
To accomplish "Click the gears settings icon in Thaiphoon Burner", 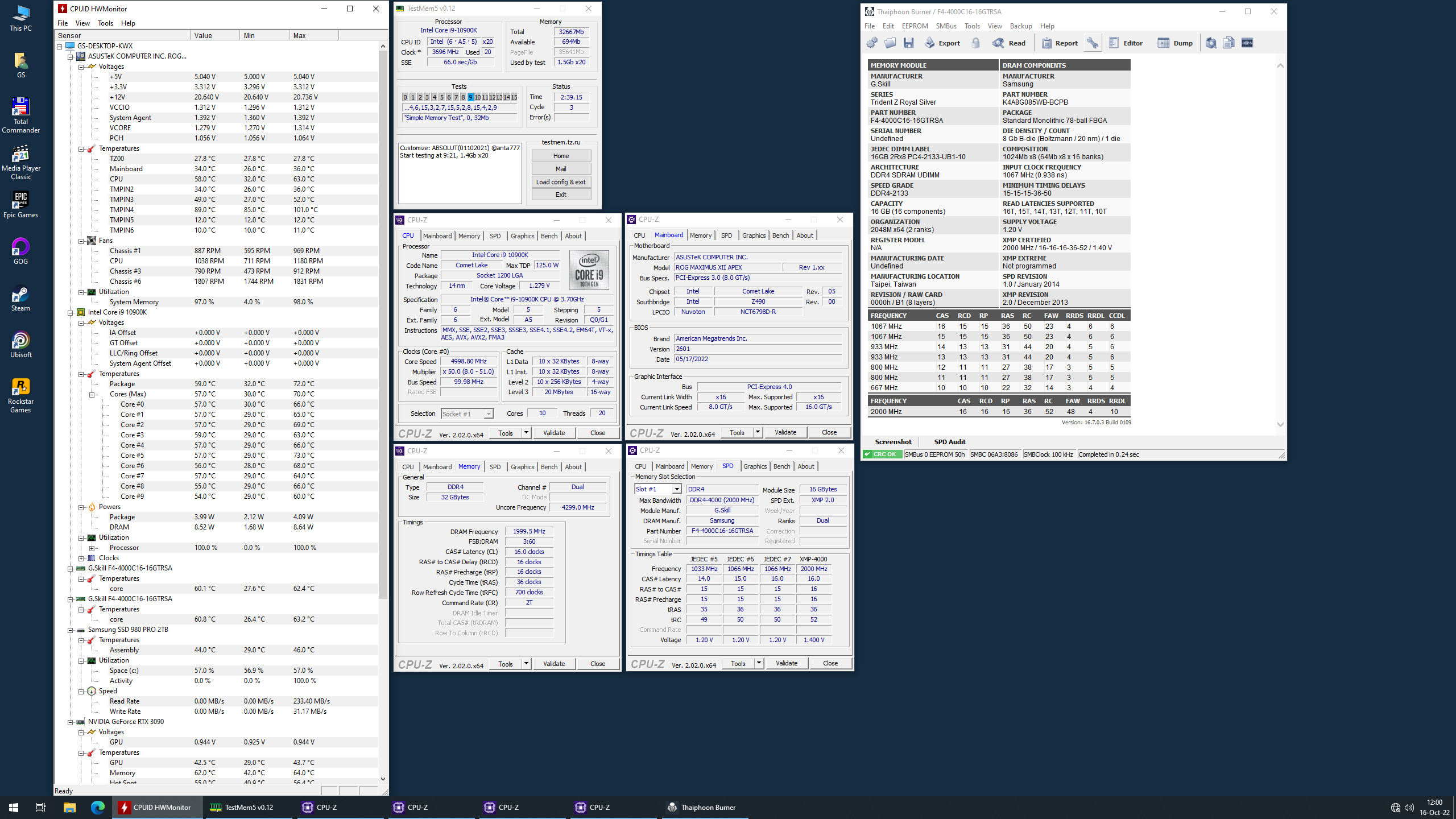I will click(x=872, y=43).
